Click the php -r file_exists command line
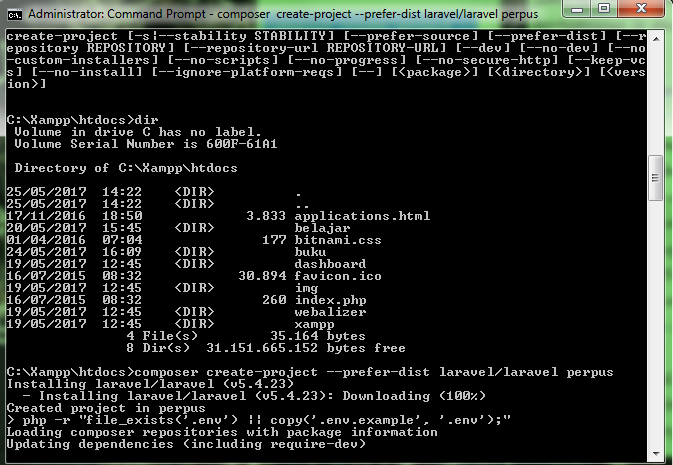The width and height of the screenshot is (673, 465). click(259, 420)
